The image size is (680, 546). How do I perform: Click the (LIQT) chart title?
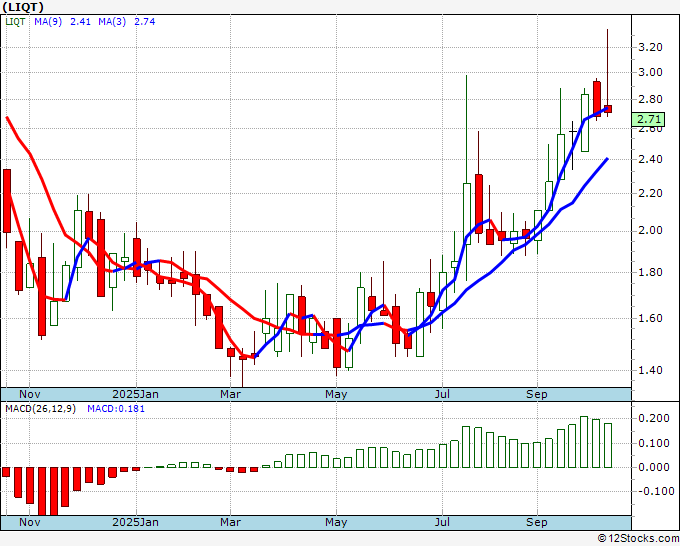tap(23, 7)
